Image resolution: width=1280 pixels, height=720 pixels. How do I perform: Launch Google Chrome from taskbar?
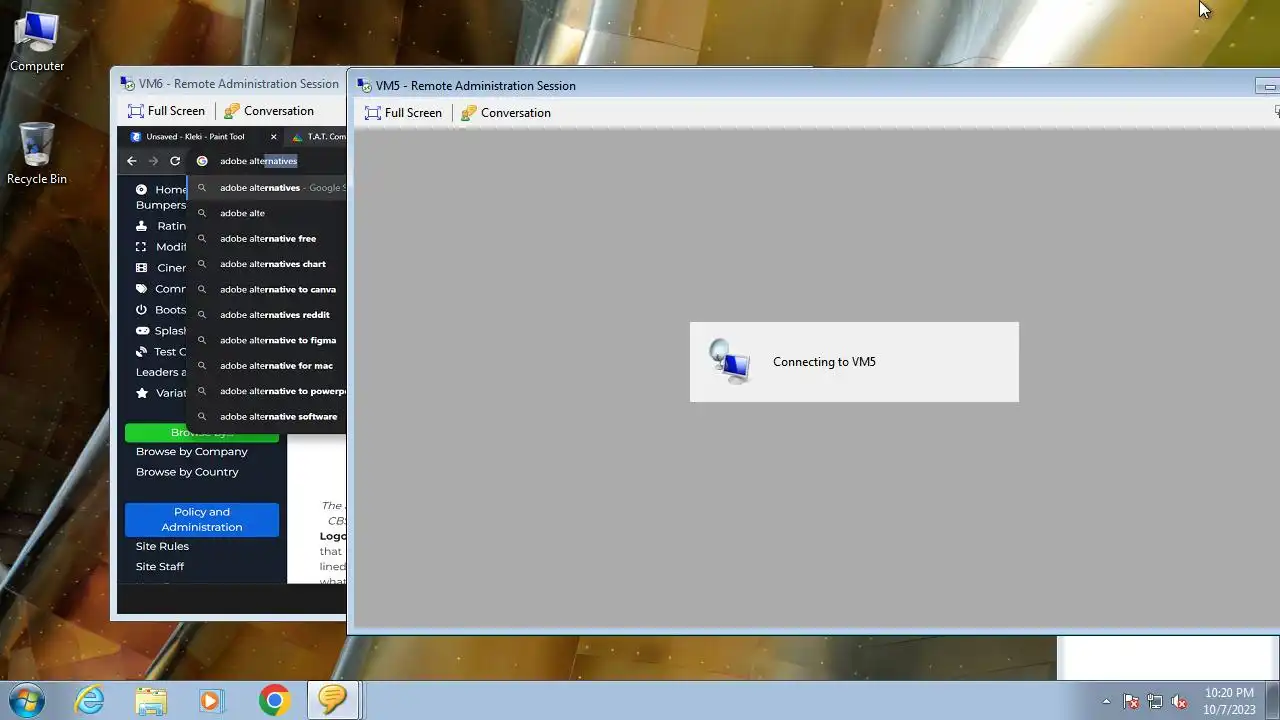(273, 700)
